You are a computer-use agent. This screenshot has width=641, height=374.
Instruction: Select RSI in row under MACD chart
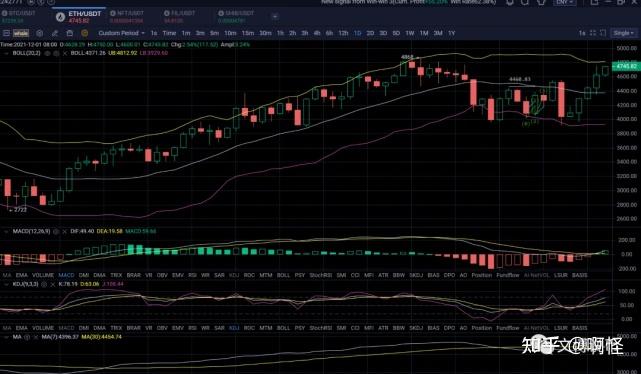pos(192,275)
